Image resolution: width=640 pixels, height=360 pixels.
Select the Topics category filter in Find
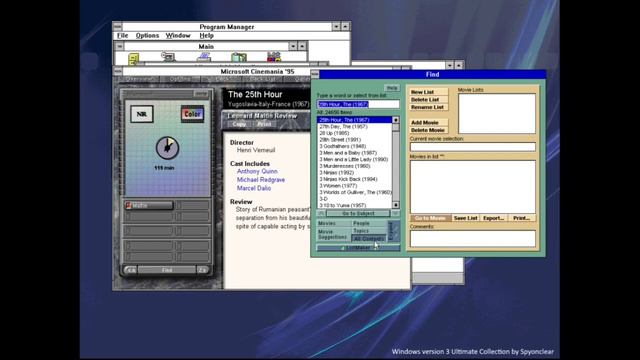click(369, 231)
